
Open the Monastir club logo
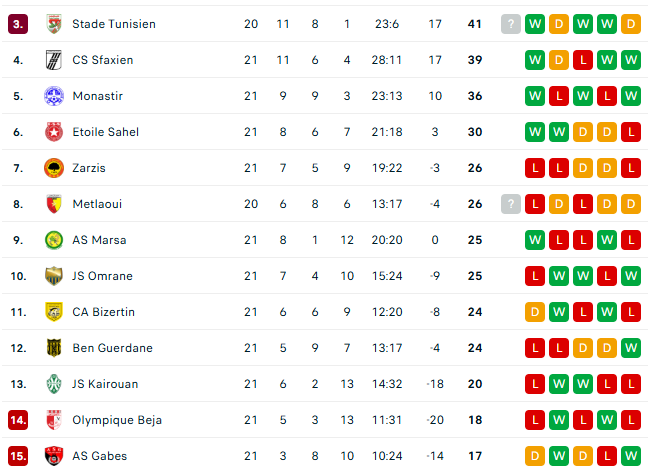54,96
